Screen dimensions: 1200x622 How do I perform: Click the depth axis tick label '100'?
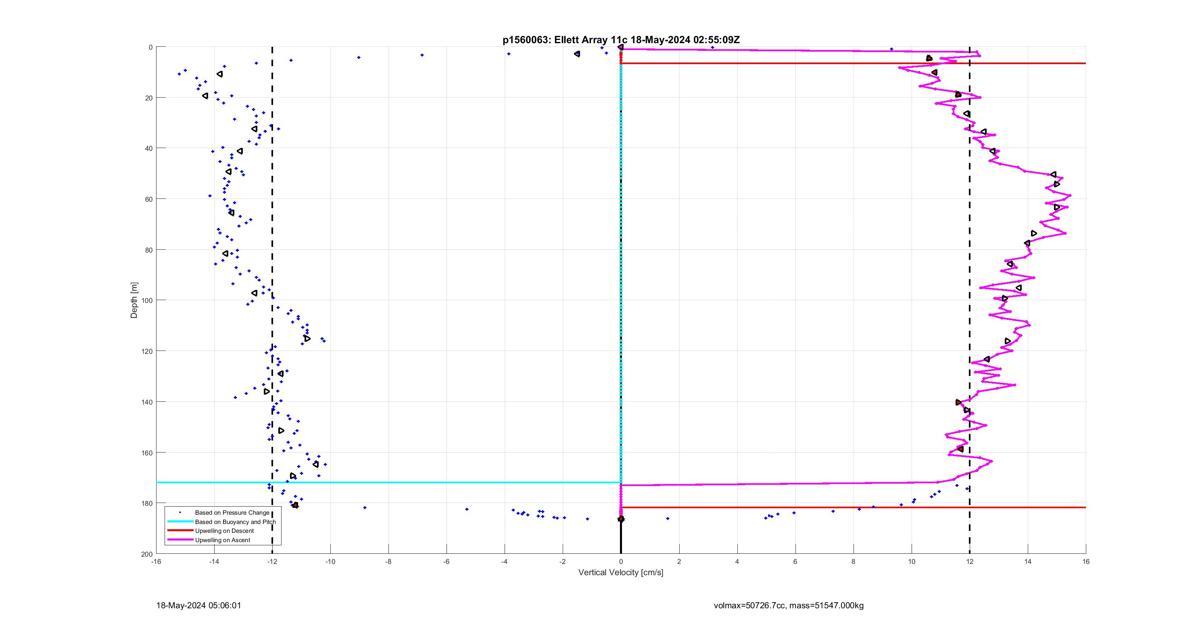pyautogui.click(x=146, y=300)
